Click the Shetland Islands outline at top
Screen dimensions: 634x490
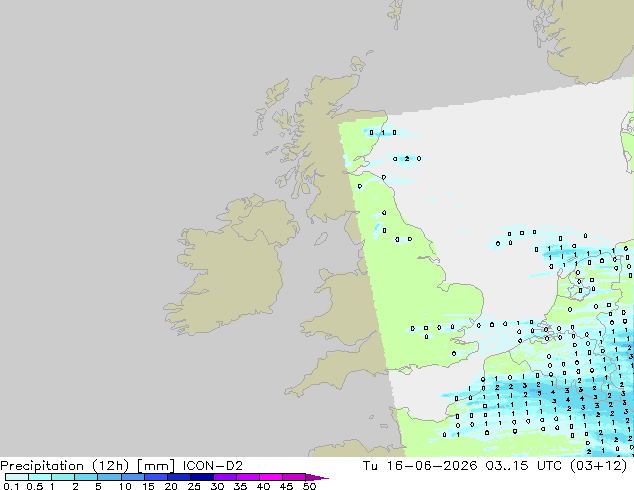coord(395,14)
